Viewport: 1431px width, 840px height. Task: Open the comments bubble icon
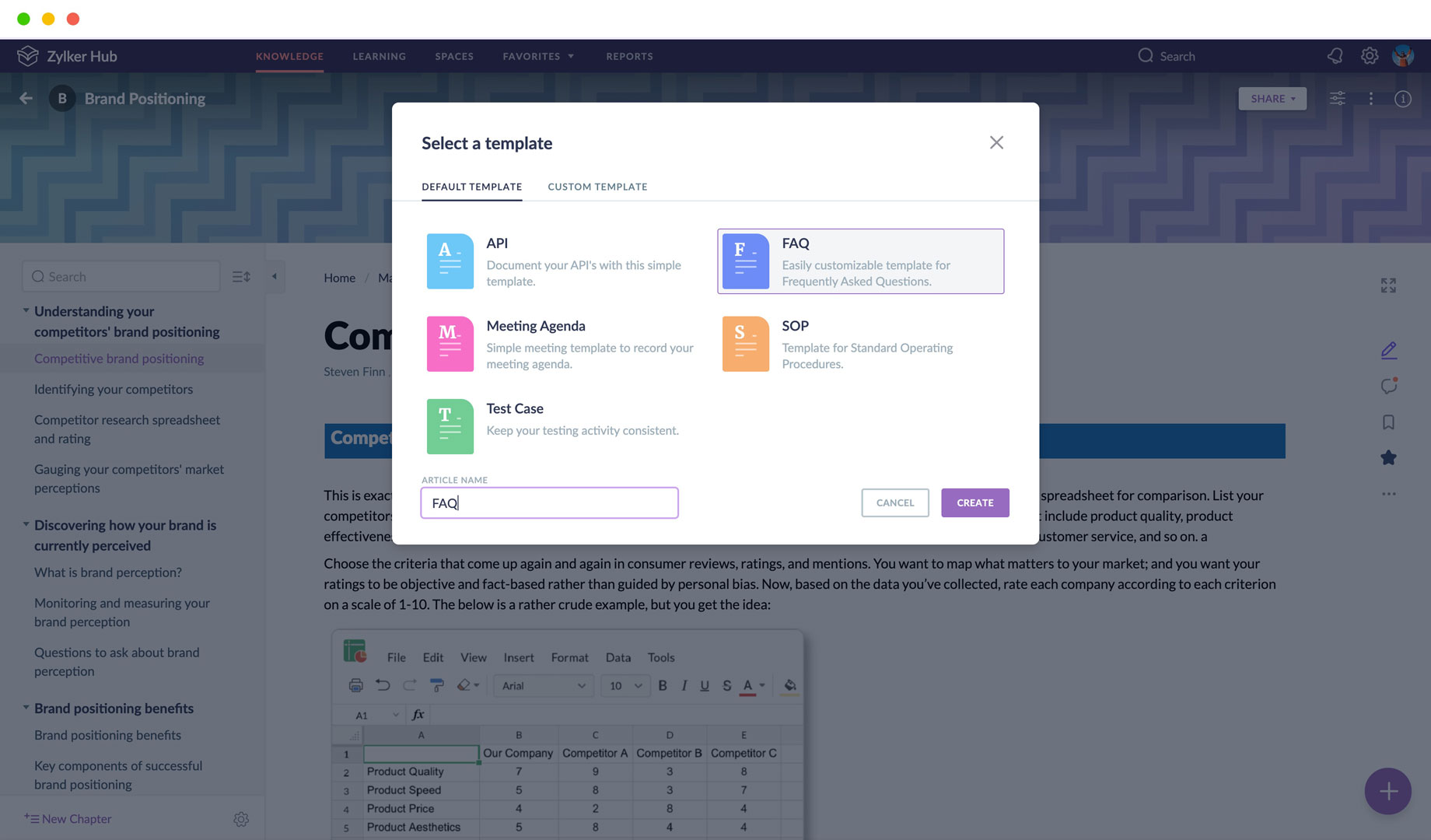pos(1388,387)
